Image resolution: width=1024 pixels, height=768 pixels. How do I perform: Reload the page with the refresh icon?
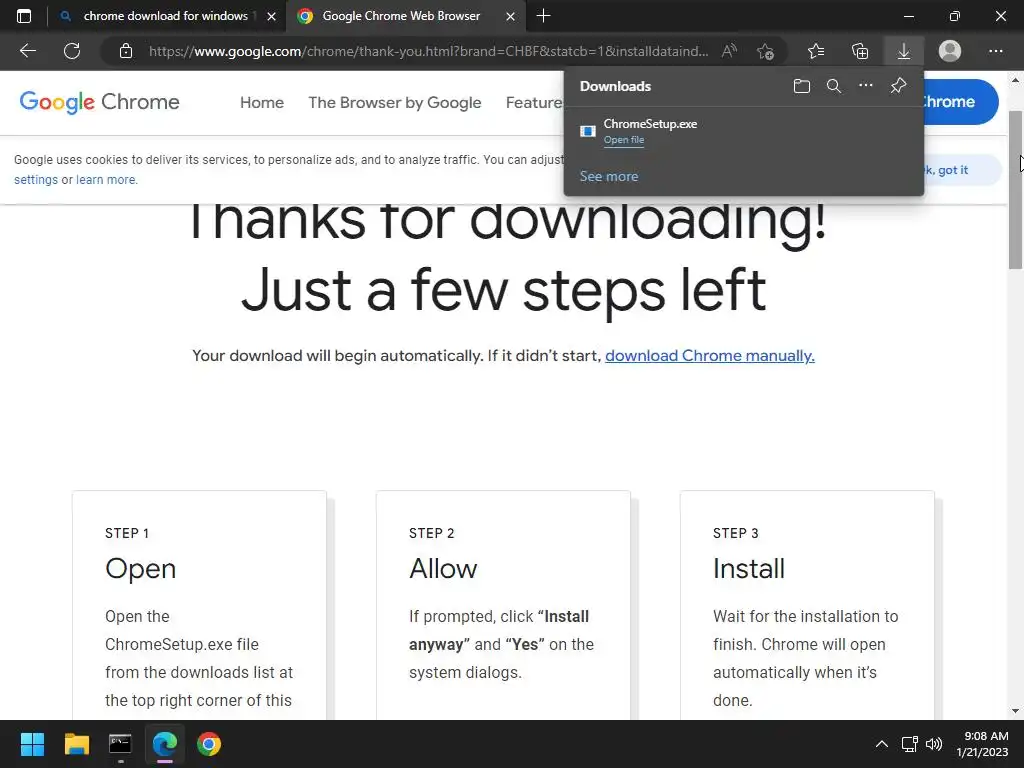72,51
